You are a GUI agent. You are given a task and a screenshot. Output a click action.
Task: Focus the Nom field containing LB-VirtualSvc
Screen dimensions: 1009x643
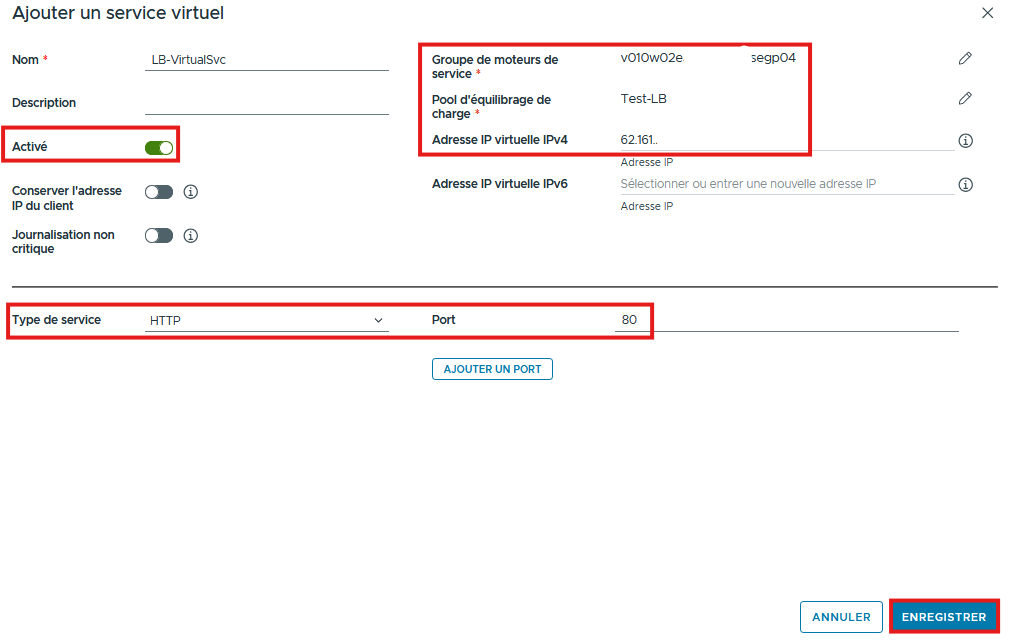tap(266, 60)
